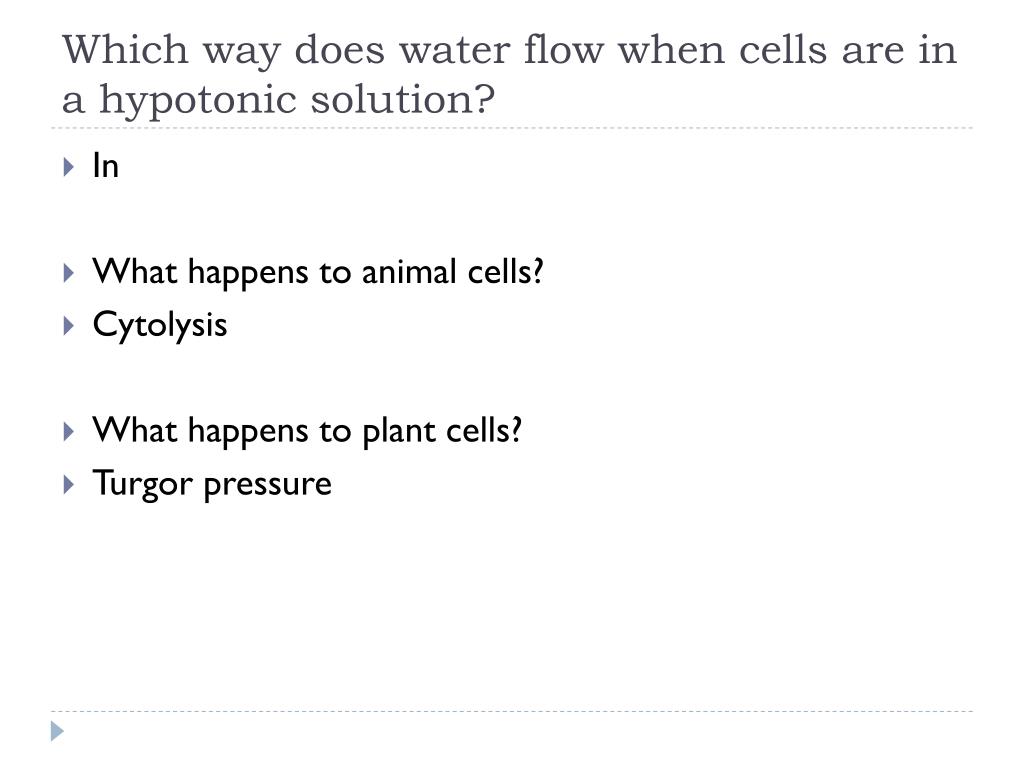Select the "In" answer text
This screenshot has height=768, width=1024.
[106, 166]
